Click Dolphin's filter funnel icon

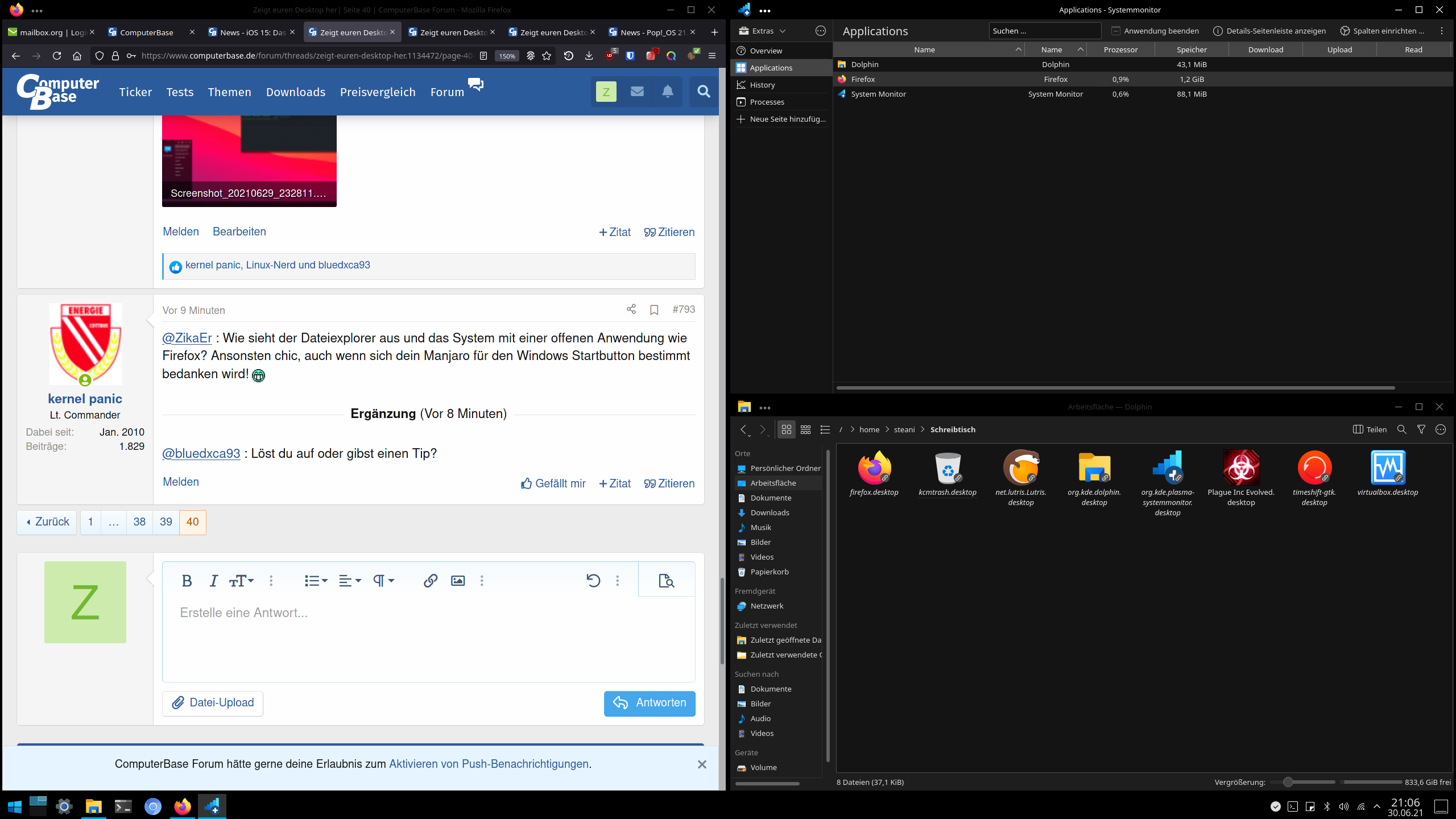click(x=1421, y=429)
